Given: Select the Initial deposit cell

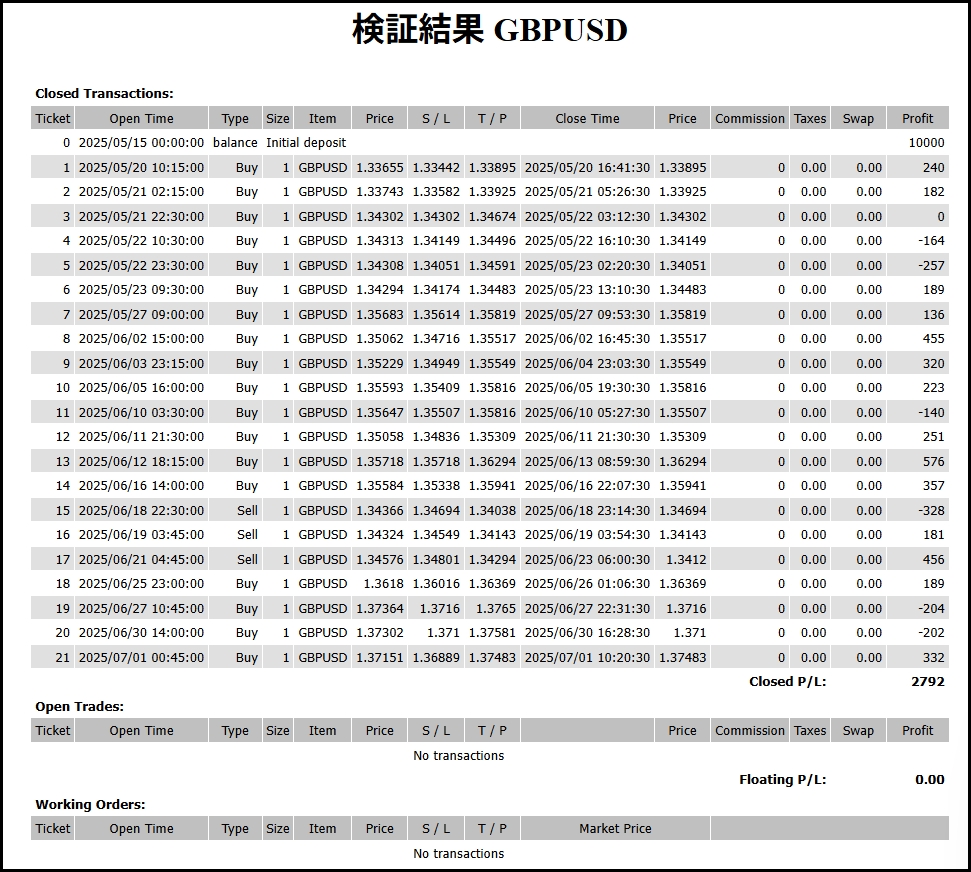Looking at the screenshot, I should coord(306,143).
